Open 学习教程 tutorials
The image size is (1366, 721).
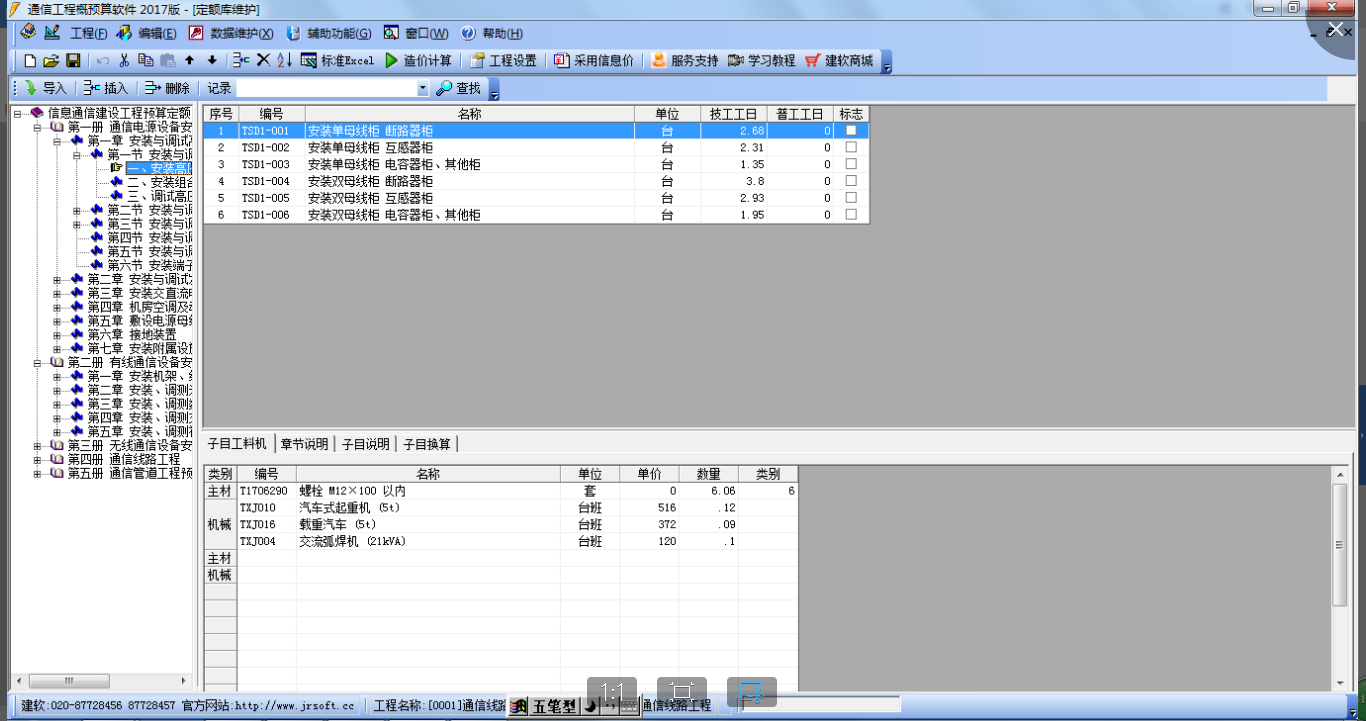[762, 61]
